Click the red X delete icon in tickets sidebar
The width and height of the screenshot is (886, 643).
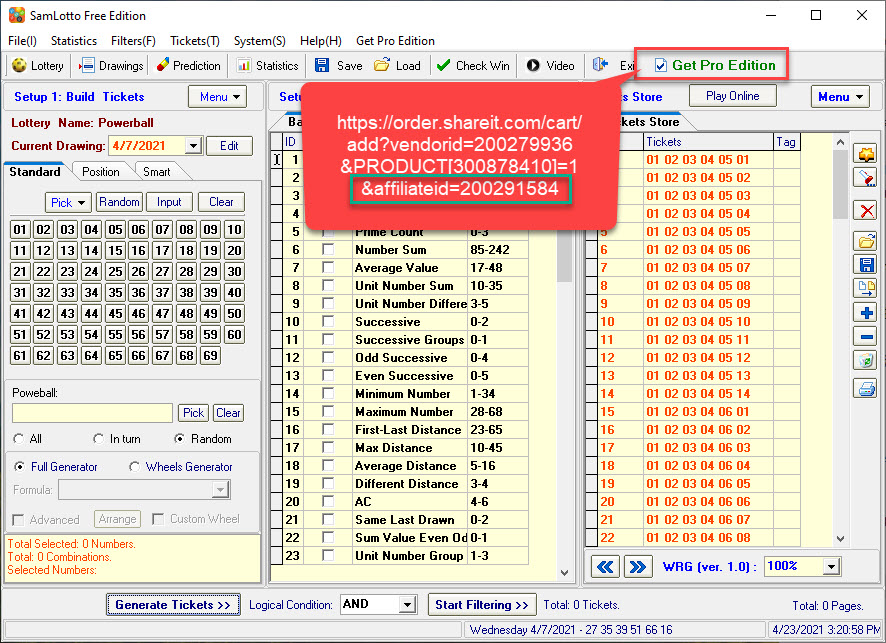click(867, 210)
